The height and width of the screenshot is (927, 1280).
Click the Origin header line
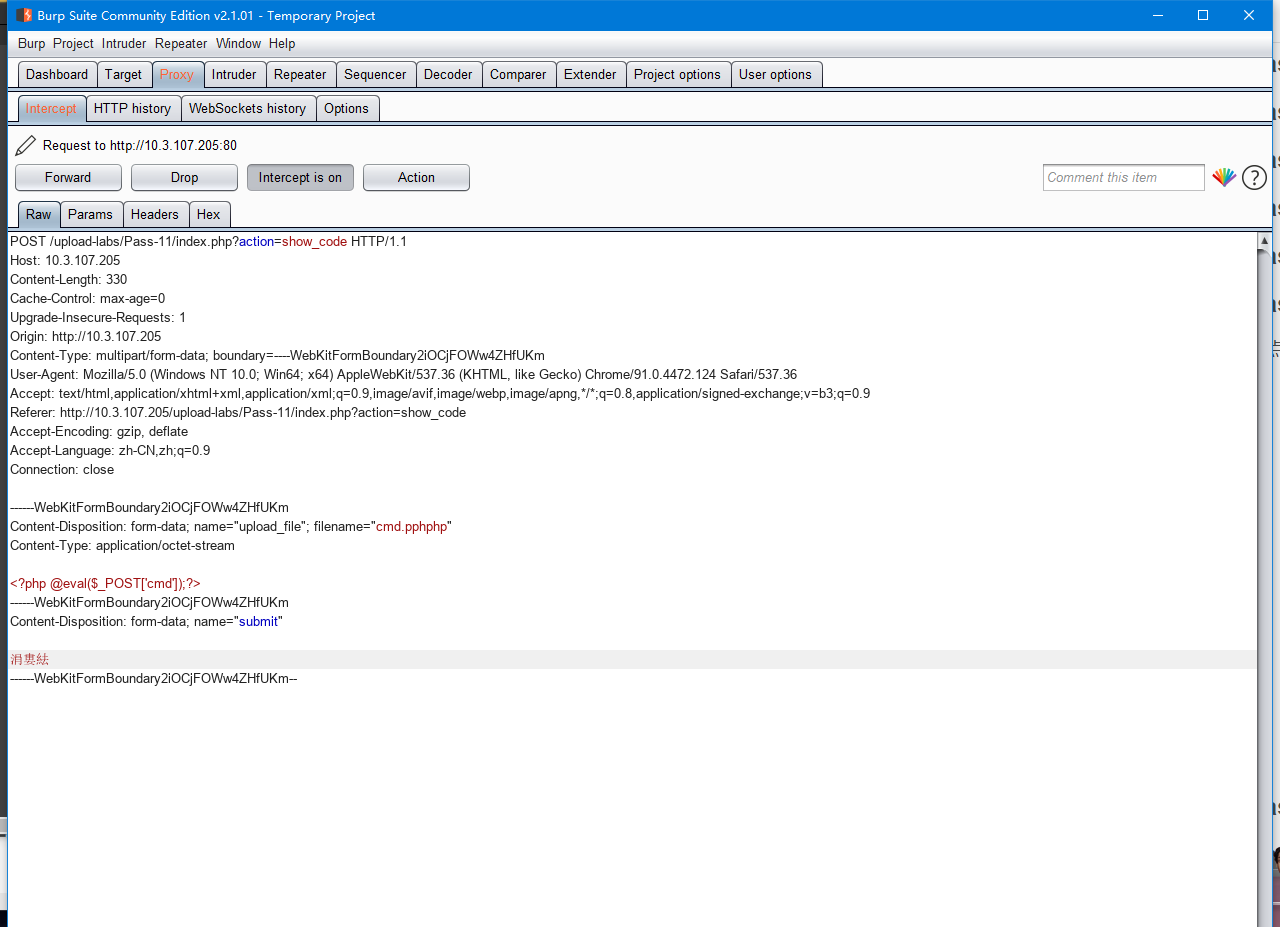[x=86, y=337]
